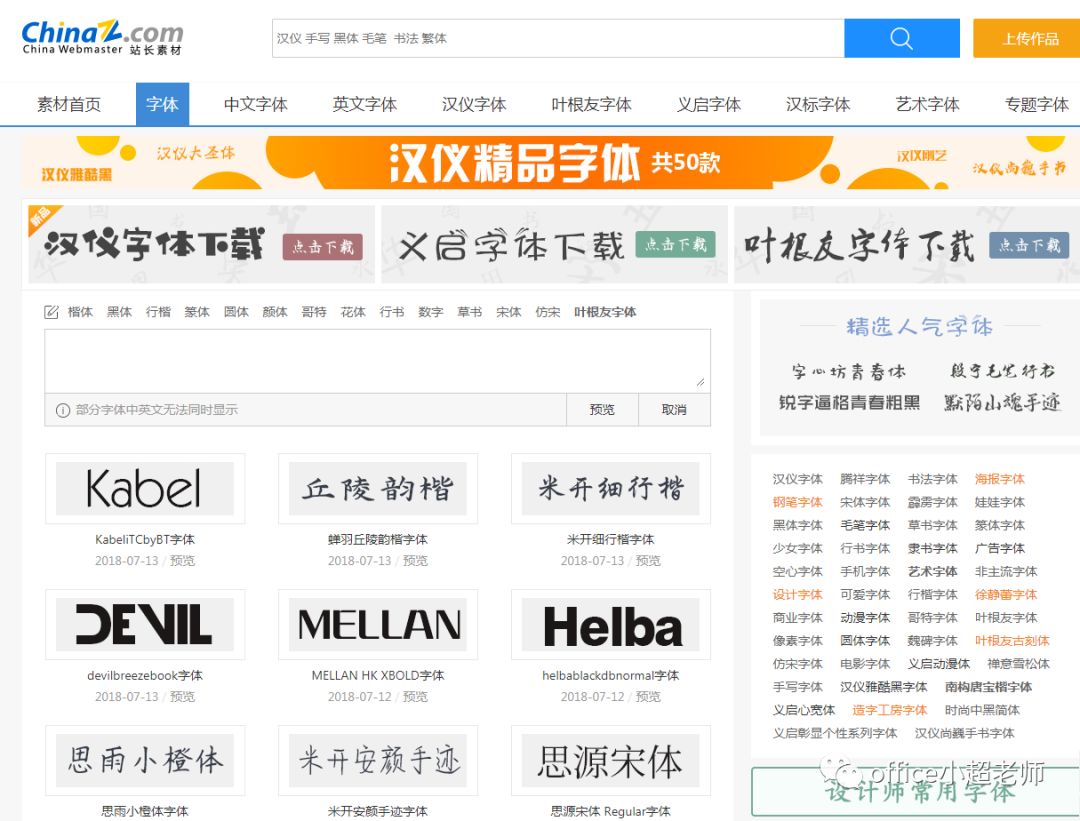
Task: Click 点击下载 on 义启字体下载 banner
Action: [x=676, y=245]
